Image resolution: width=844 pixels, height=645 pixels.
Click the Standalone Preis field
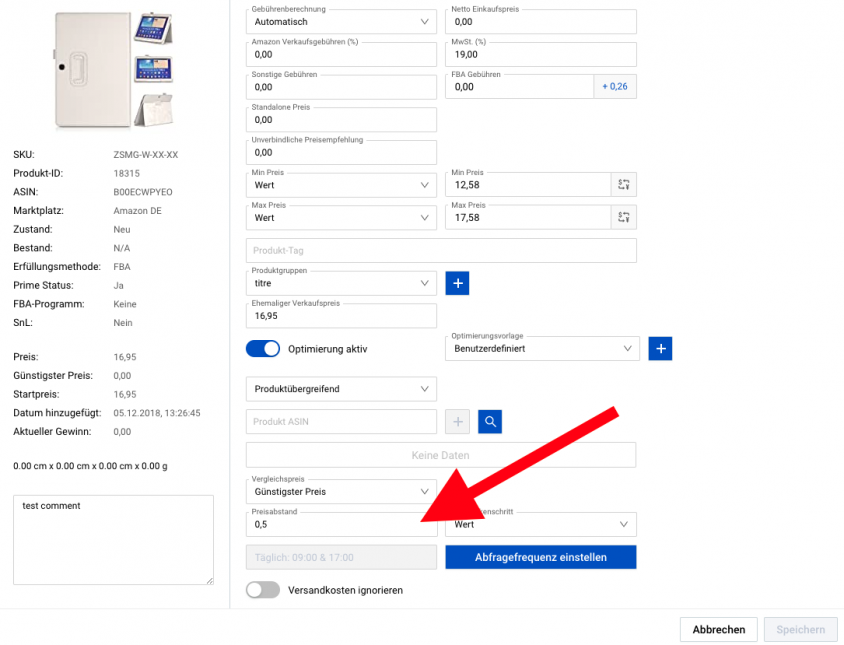click(341, 120)
